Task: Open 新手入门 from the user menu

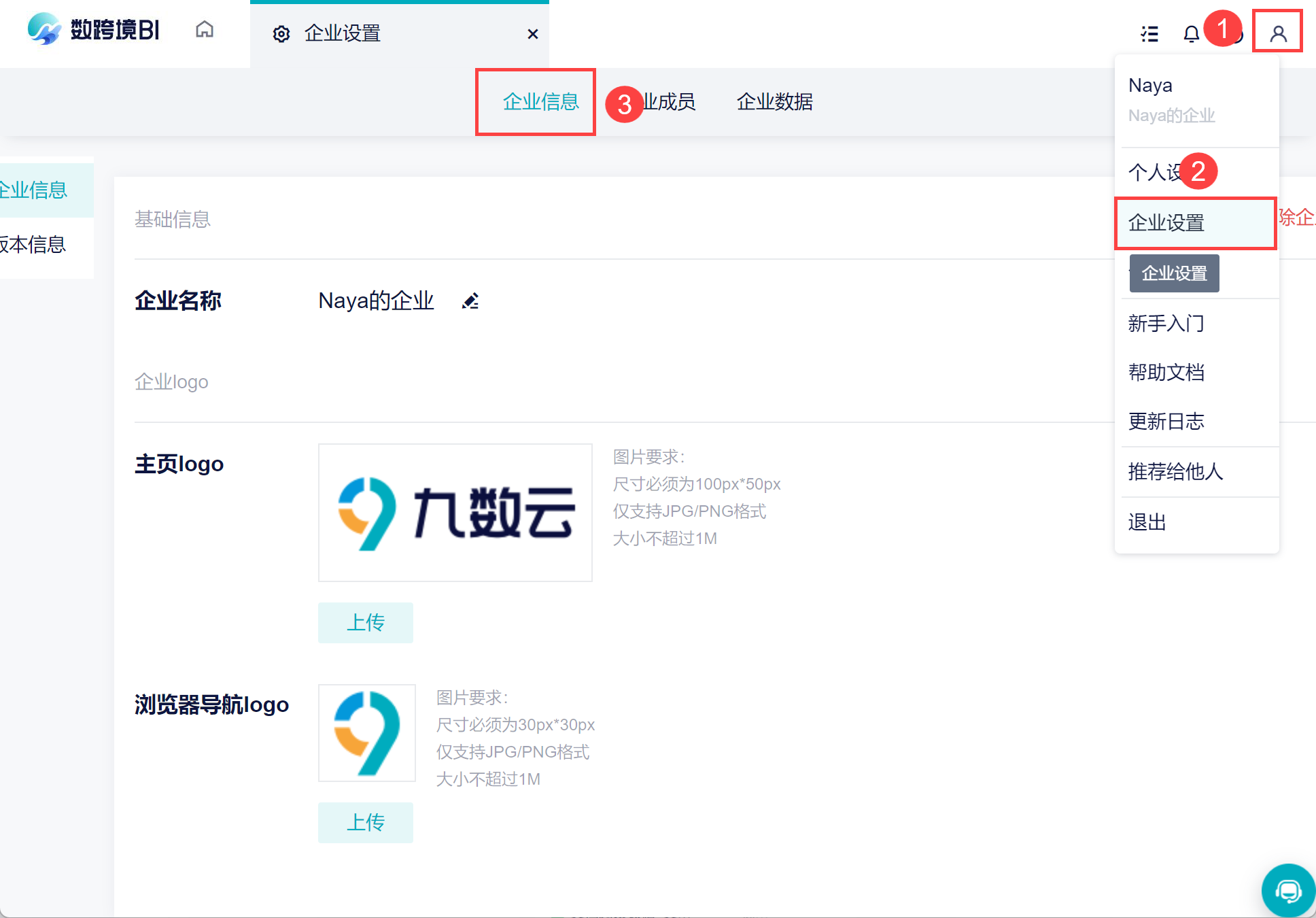Action: click(1166, 324)
